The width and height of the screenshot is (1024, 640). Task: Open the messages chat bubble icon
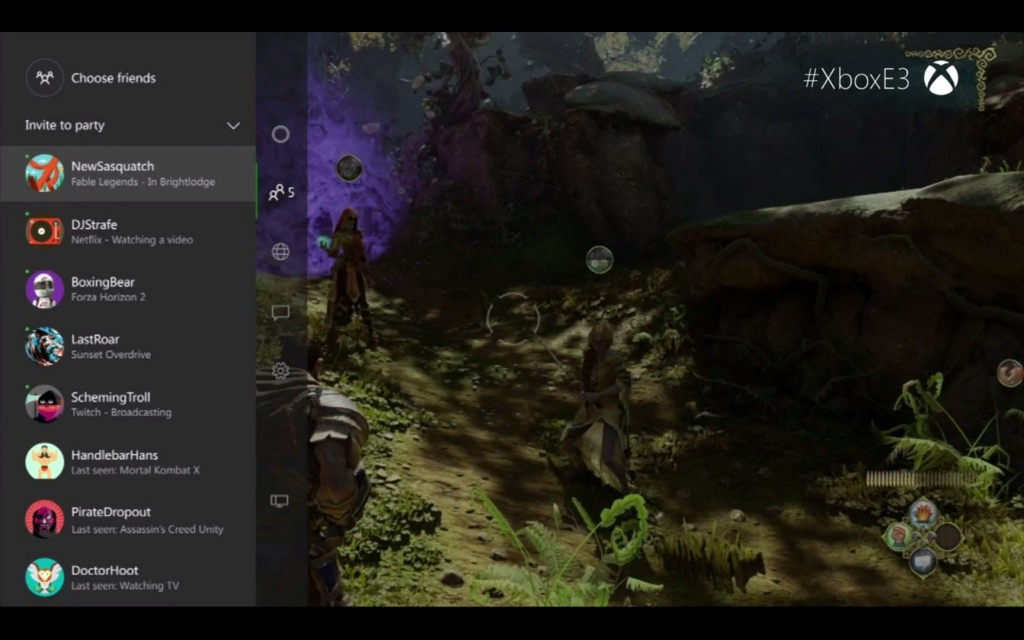click(x=280, y=312)
